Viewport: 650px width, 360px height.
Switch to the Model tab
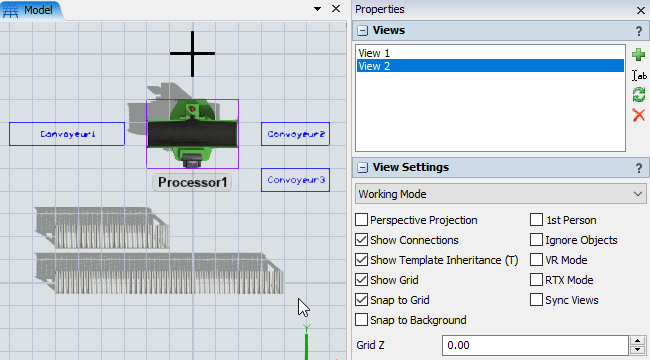31,10
